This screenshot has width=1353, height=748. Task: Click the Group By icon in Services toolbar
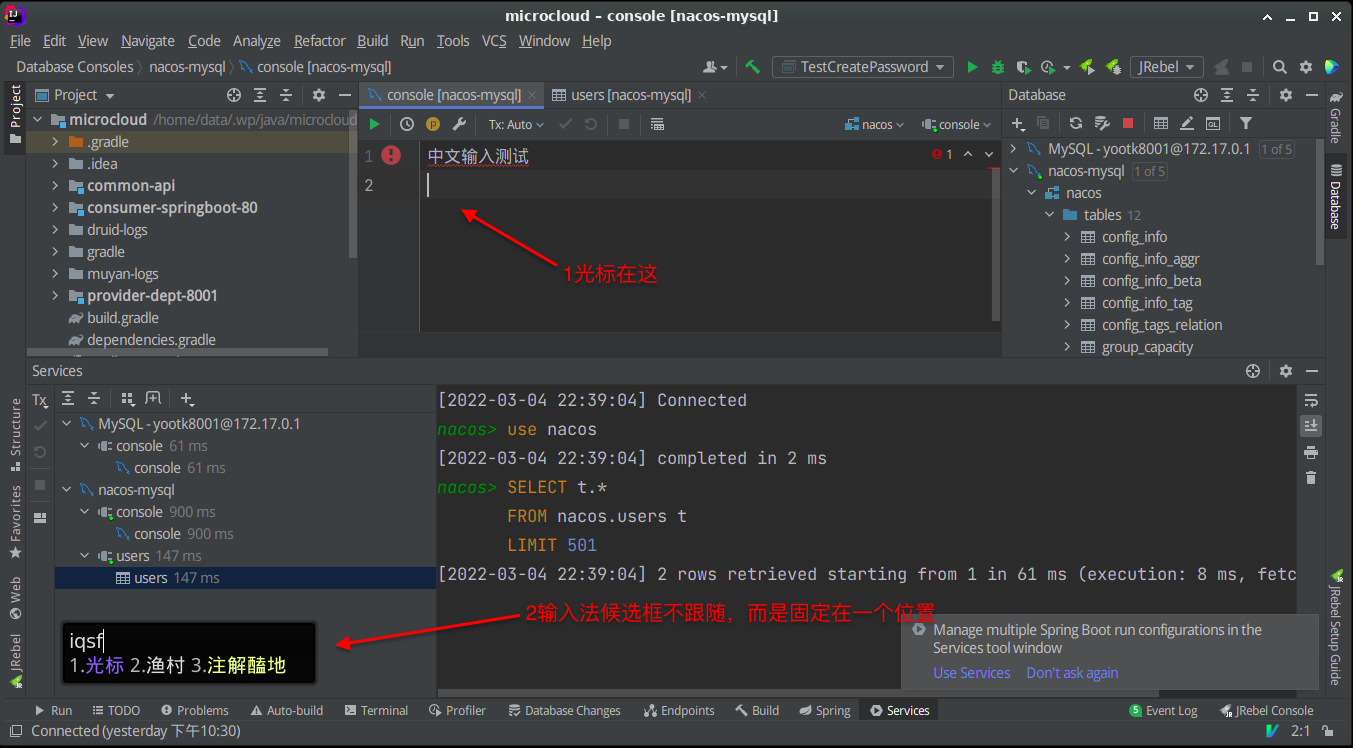click(x=127, y=399)
